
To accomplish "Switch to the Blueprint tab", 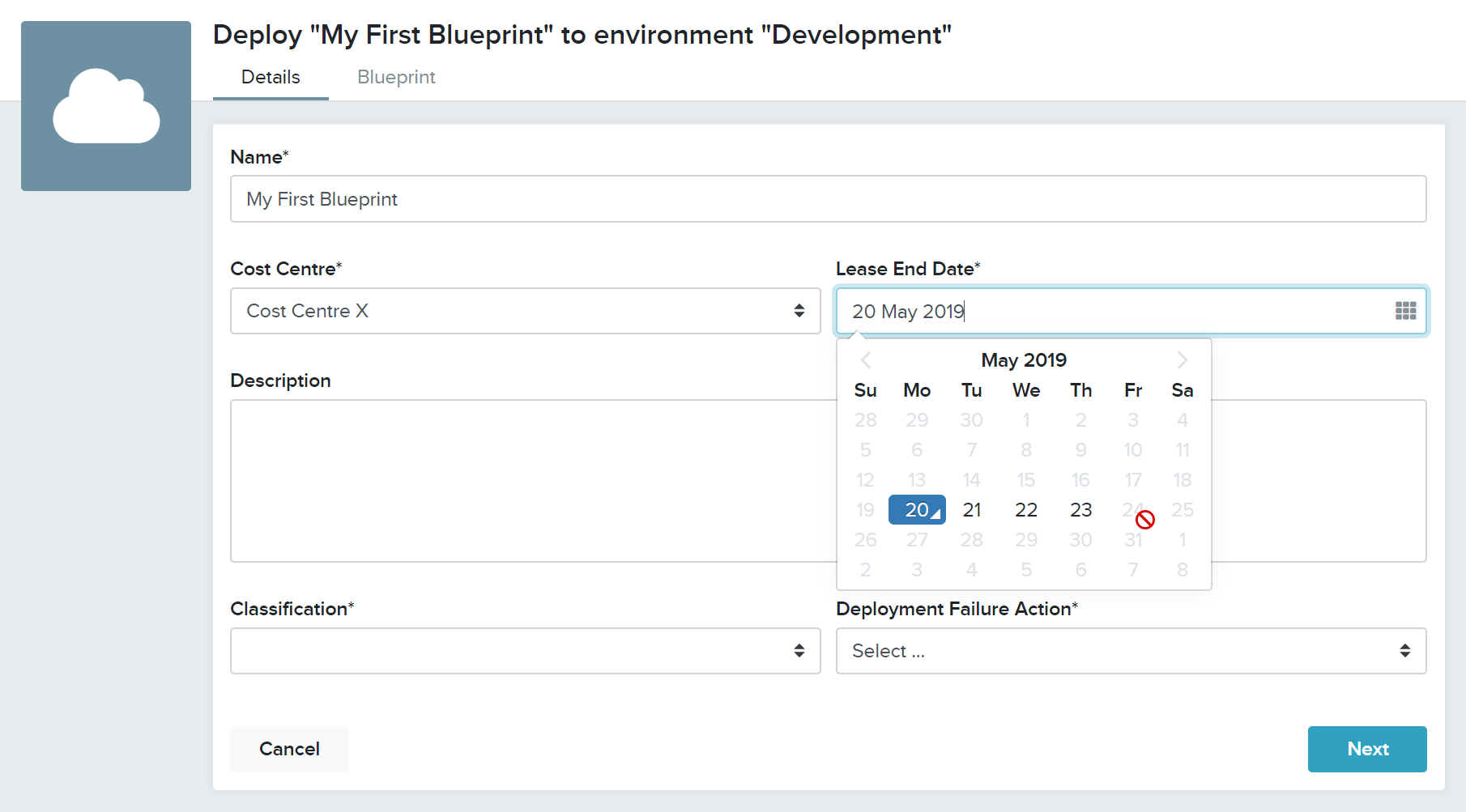I will 396,77.
